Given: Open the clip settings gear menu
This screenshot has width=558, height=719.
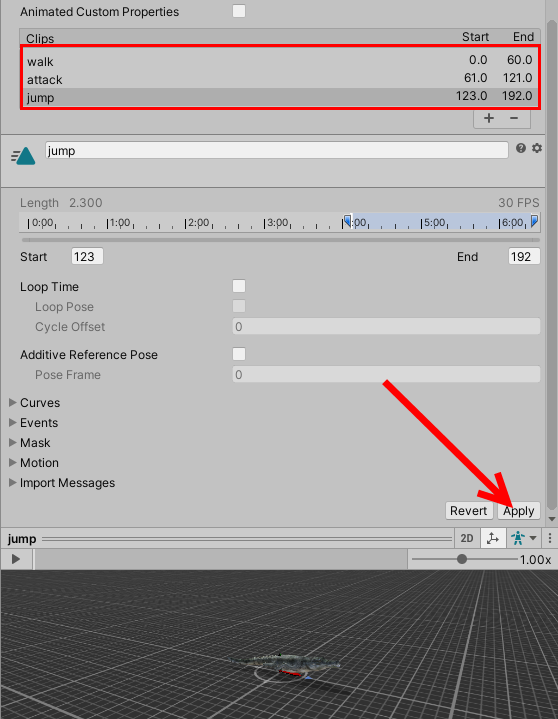Looking at the screenshot, I should click(x=537, y=148).
